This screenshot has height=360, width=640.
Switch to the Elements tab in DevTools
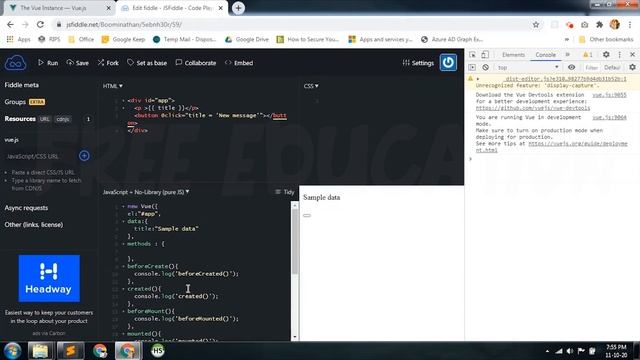pyautogui.click(x=513, y=55)
